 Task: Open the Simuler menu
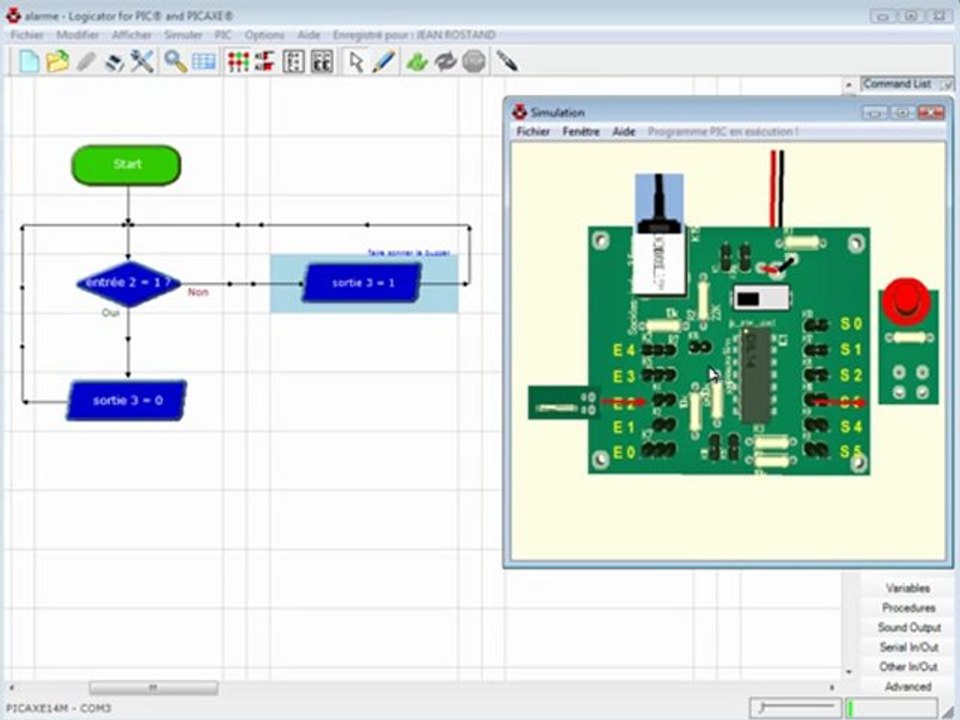tap(183, 35)
